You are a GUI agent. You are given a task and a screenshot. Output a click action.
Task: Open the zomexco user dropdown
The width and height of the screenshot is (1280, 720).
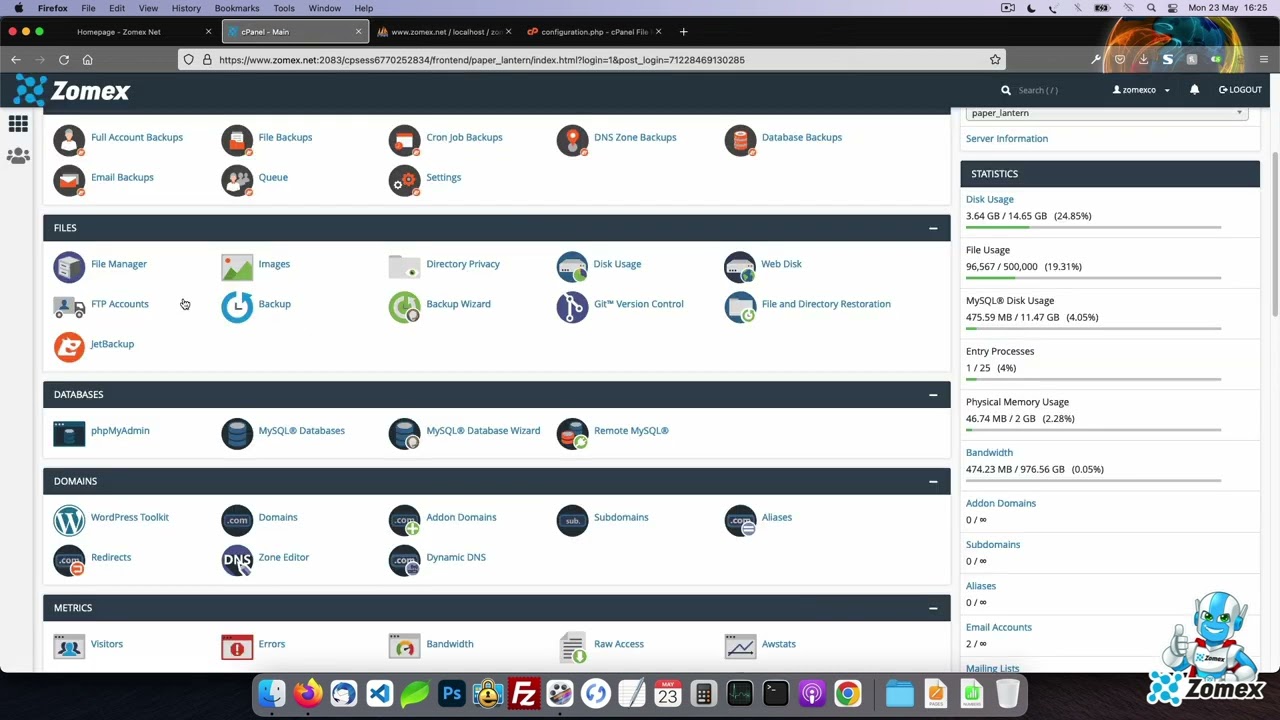1141,90
